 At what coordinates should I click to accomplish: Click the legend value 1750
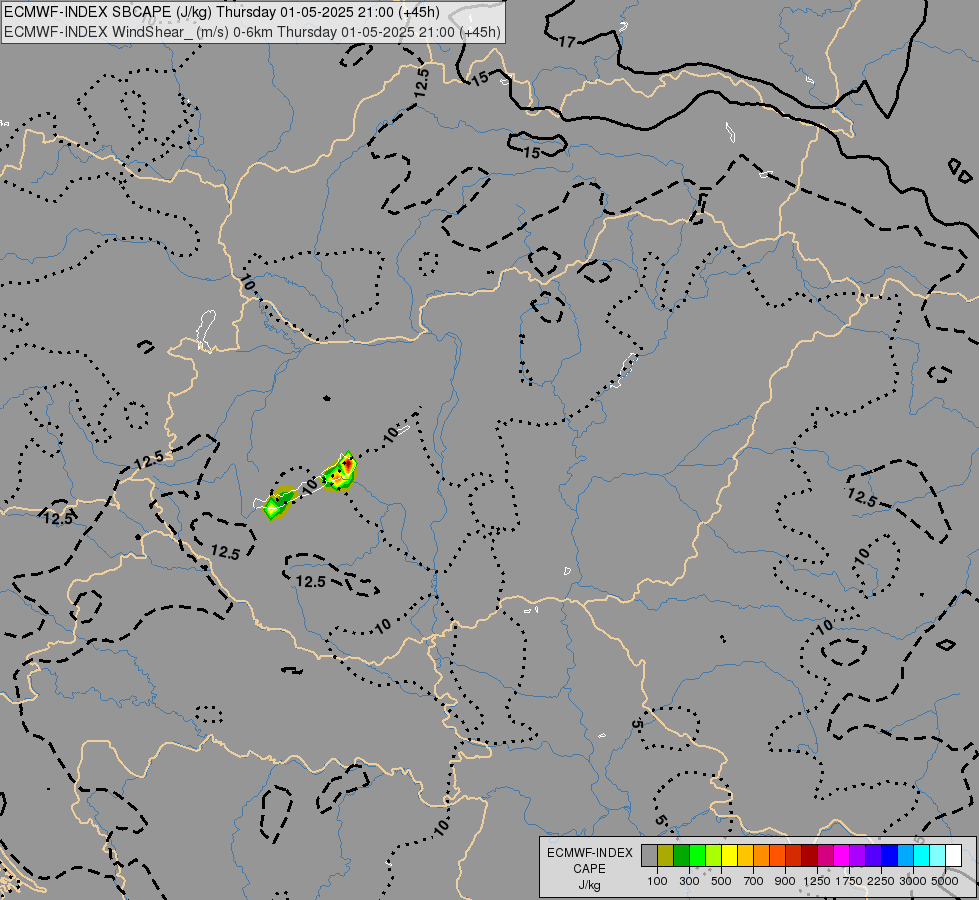[849, 881]
